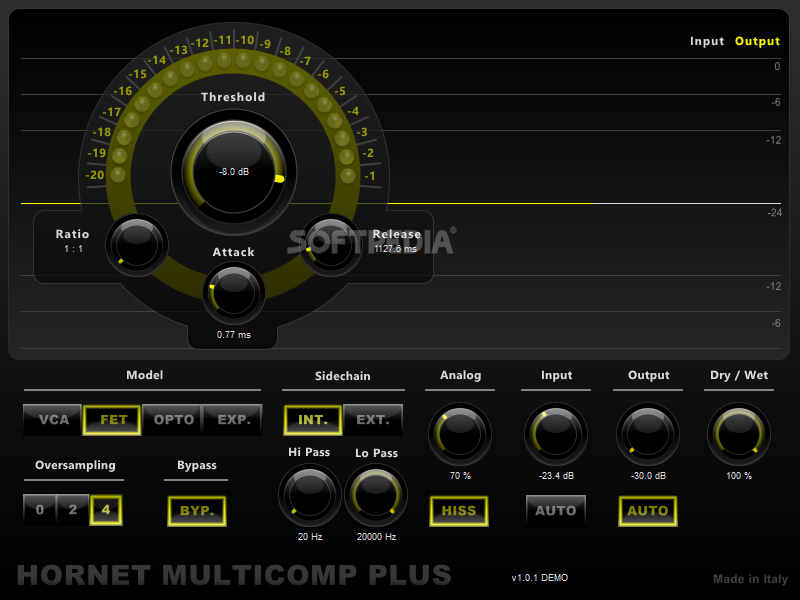The width and height of the screenshot is (800, 600).
Task: Toggle the BYP. bypass button
Action: pyautogui.click(x=197, y=511)
